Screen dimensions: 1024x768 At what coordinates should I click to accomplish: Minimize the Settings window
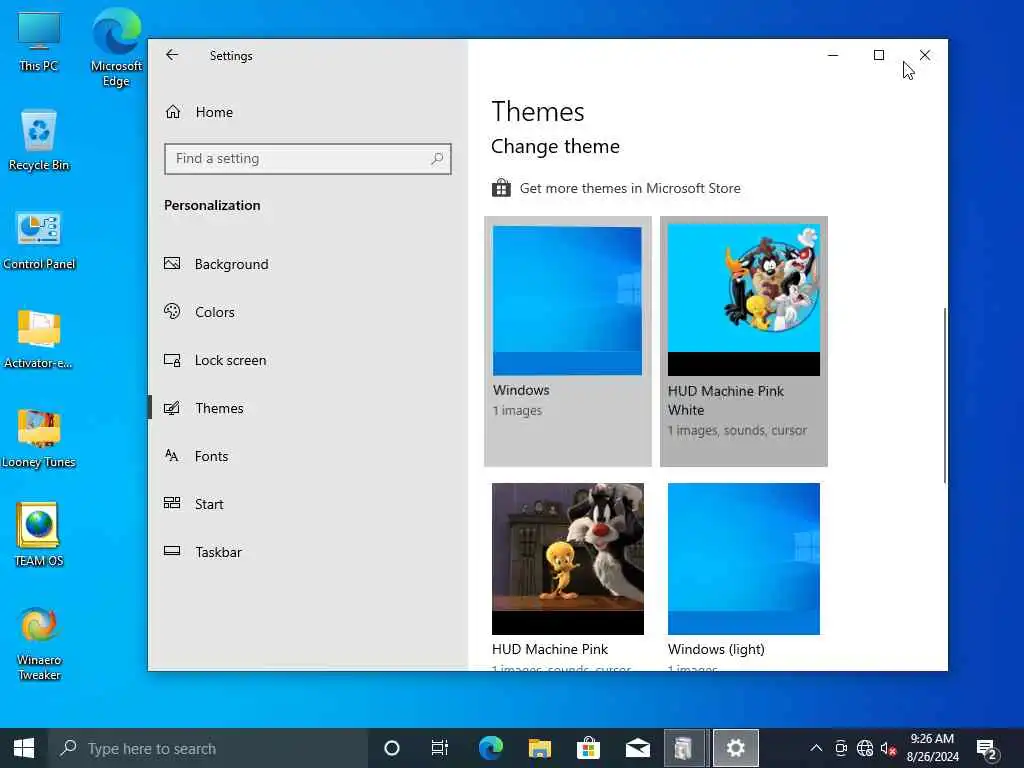pos(833,56)
